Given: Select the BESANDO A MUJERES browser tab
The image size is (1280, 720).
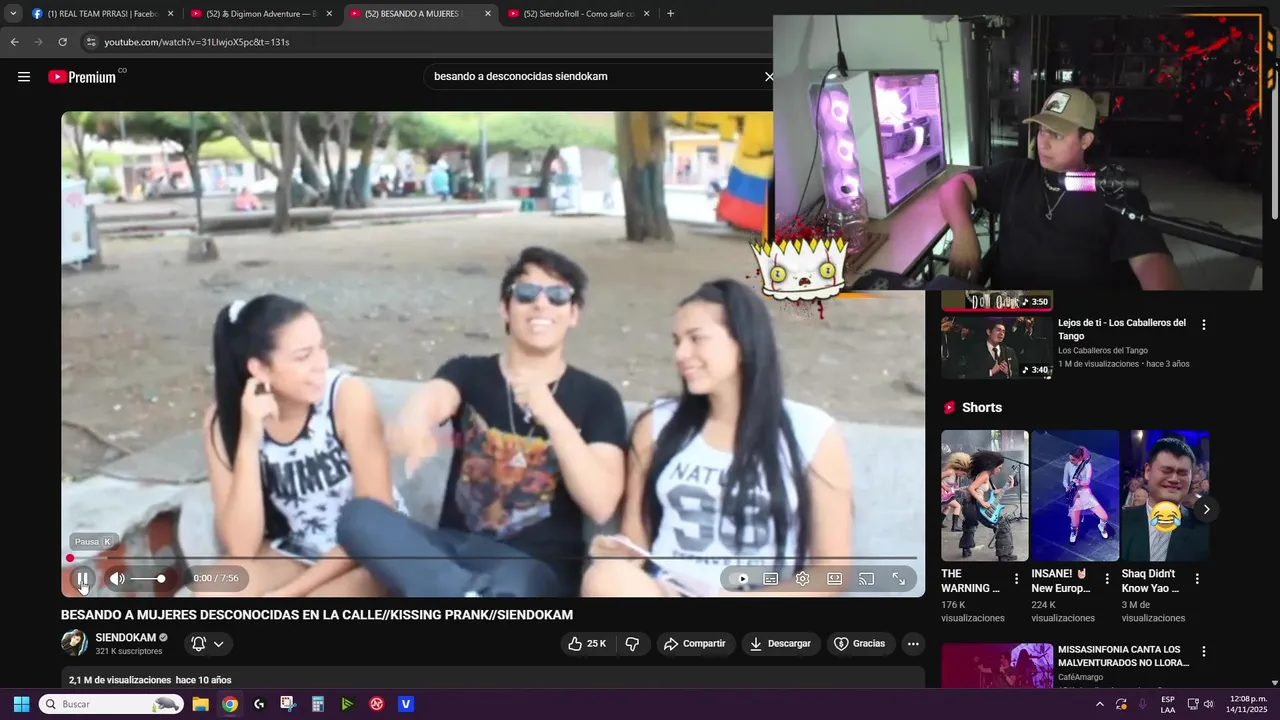Looking at the screenshot, I should tap(420, 14).
